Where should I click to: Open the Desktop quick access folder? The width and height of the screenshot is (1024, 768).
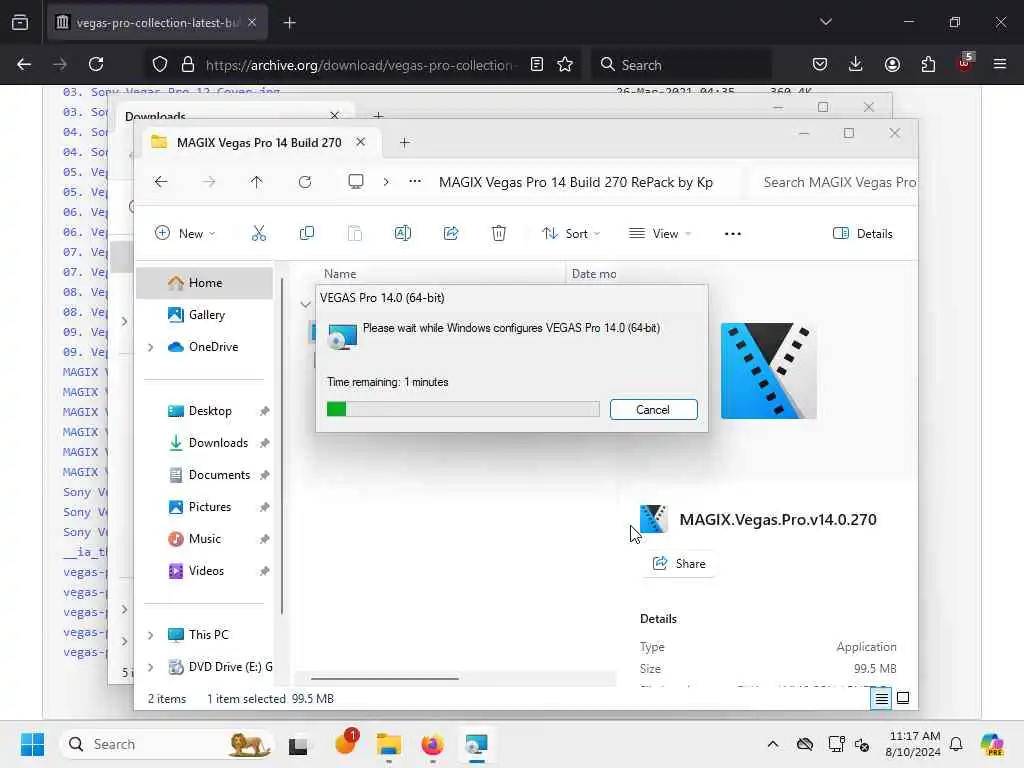[x=210, y=411]
